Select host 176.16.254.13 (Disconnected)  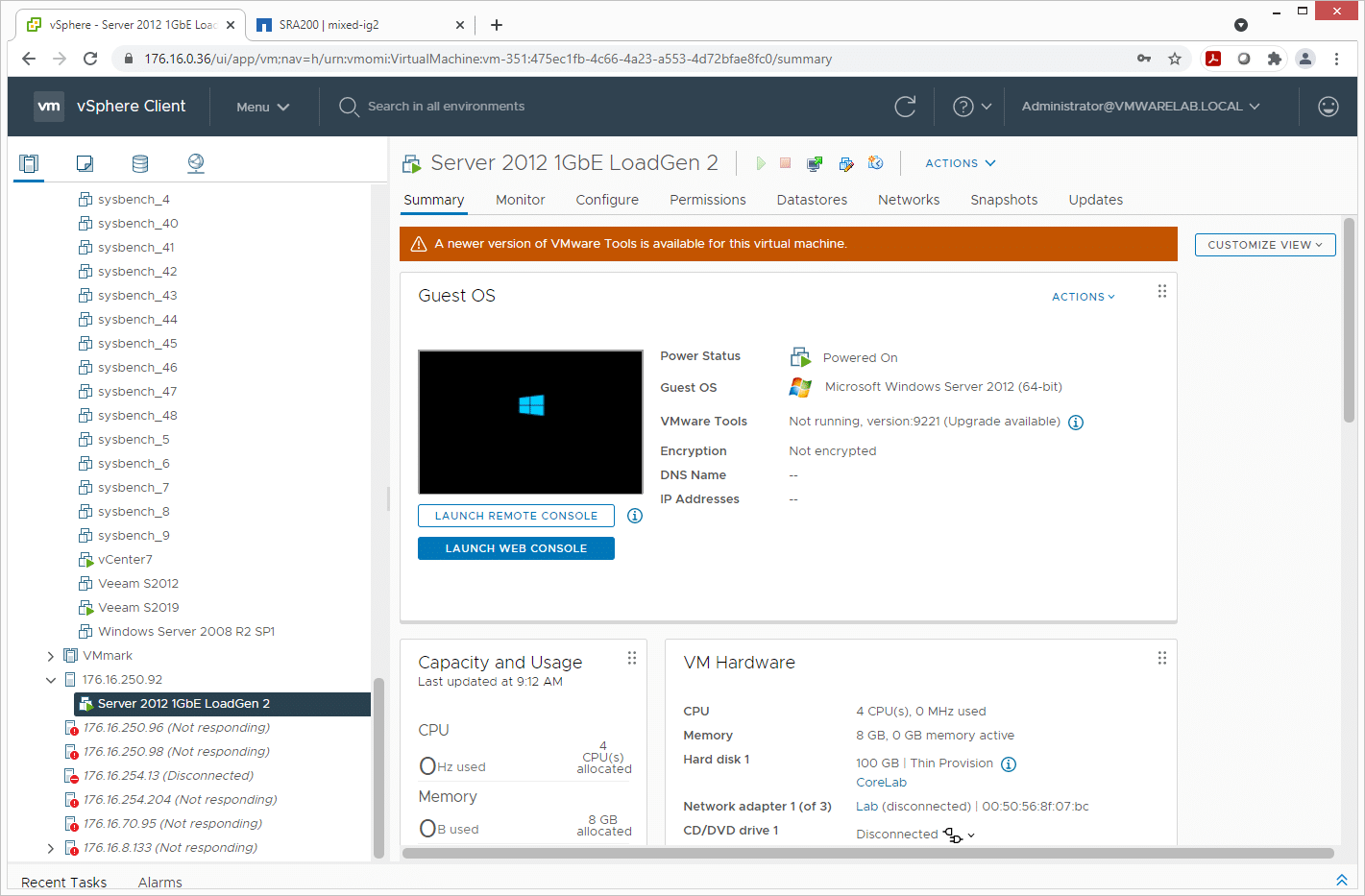pyautogui.click(x=168, y=776)
